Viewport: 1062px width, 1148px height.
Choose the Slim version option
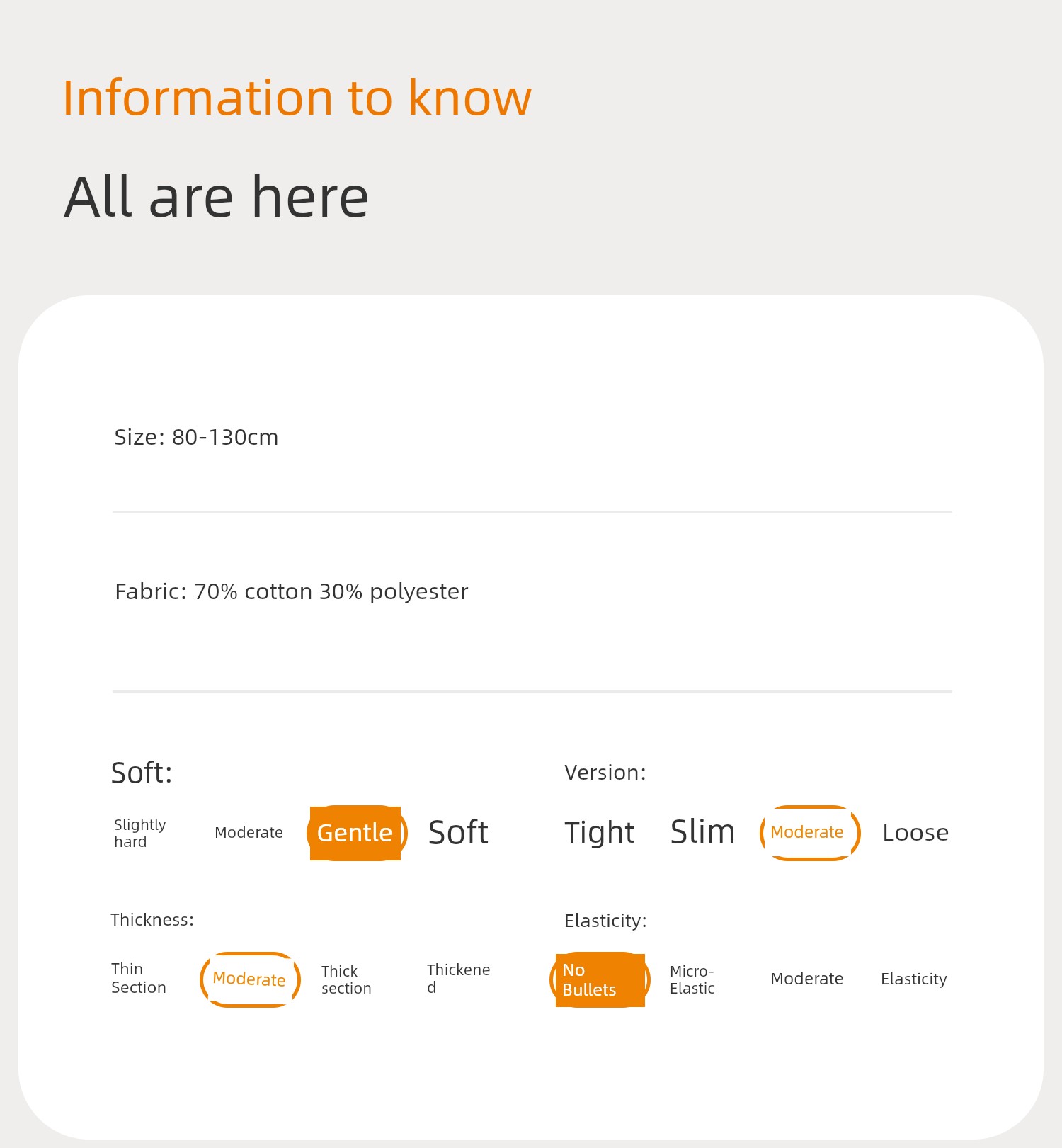tap(702, 831)
